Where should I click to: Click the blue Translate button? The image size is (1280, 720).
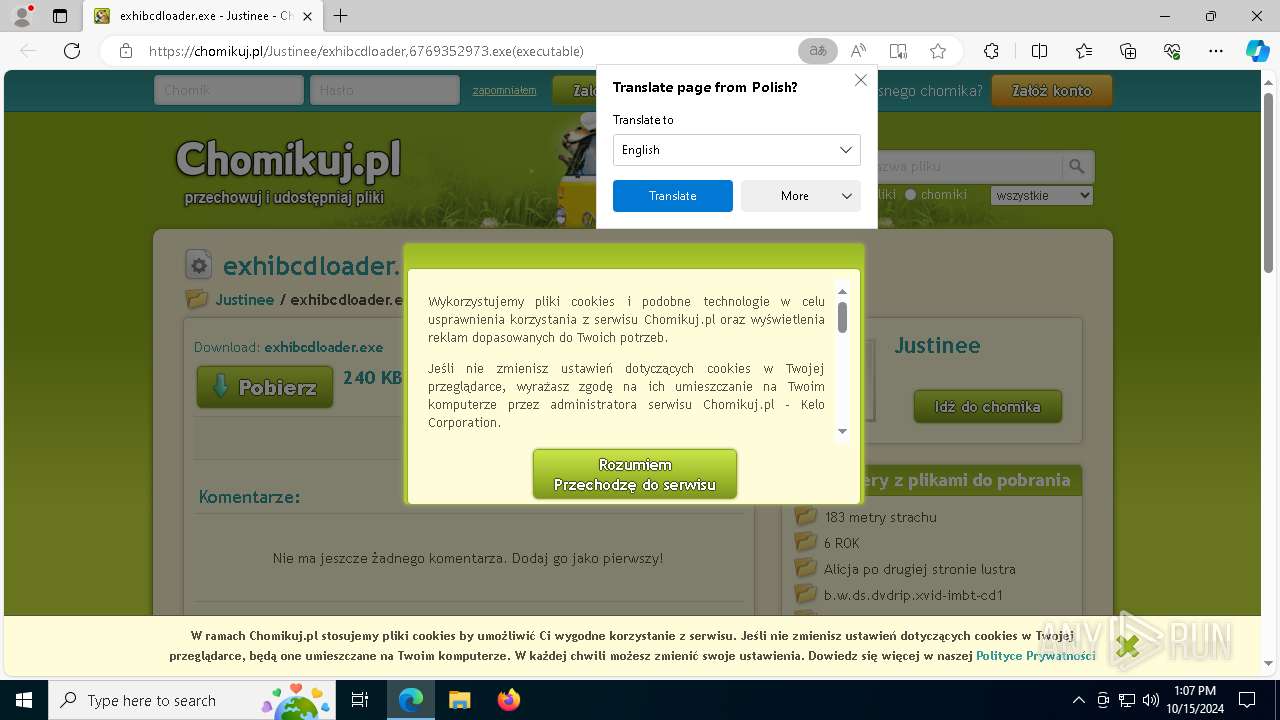coord(673,196)
